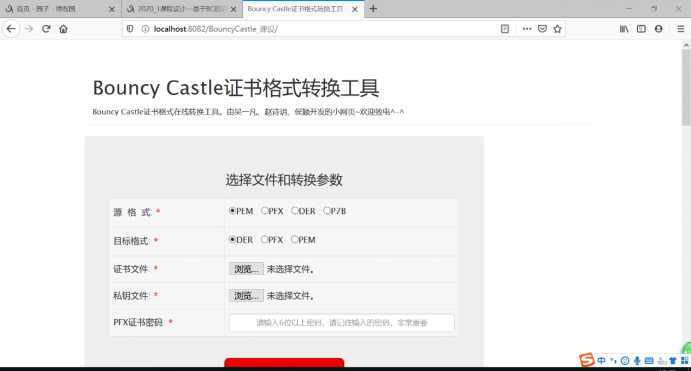Image resolution: width=691 pixels, height=371 pixels.
Task: Open the Library icon in the toolbar
Action: coord(624,29)
